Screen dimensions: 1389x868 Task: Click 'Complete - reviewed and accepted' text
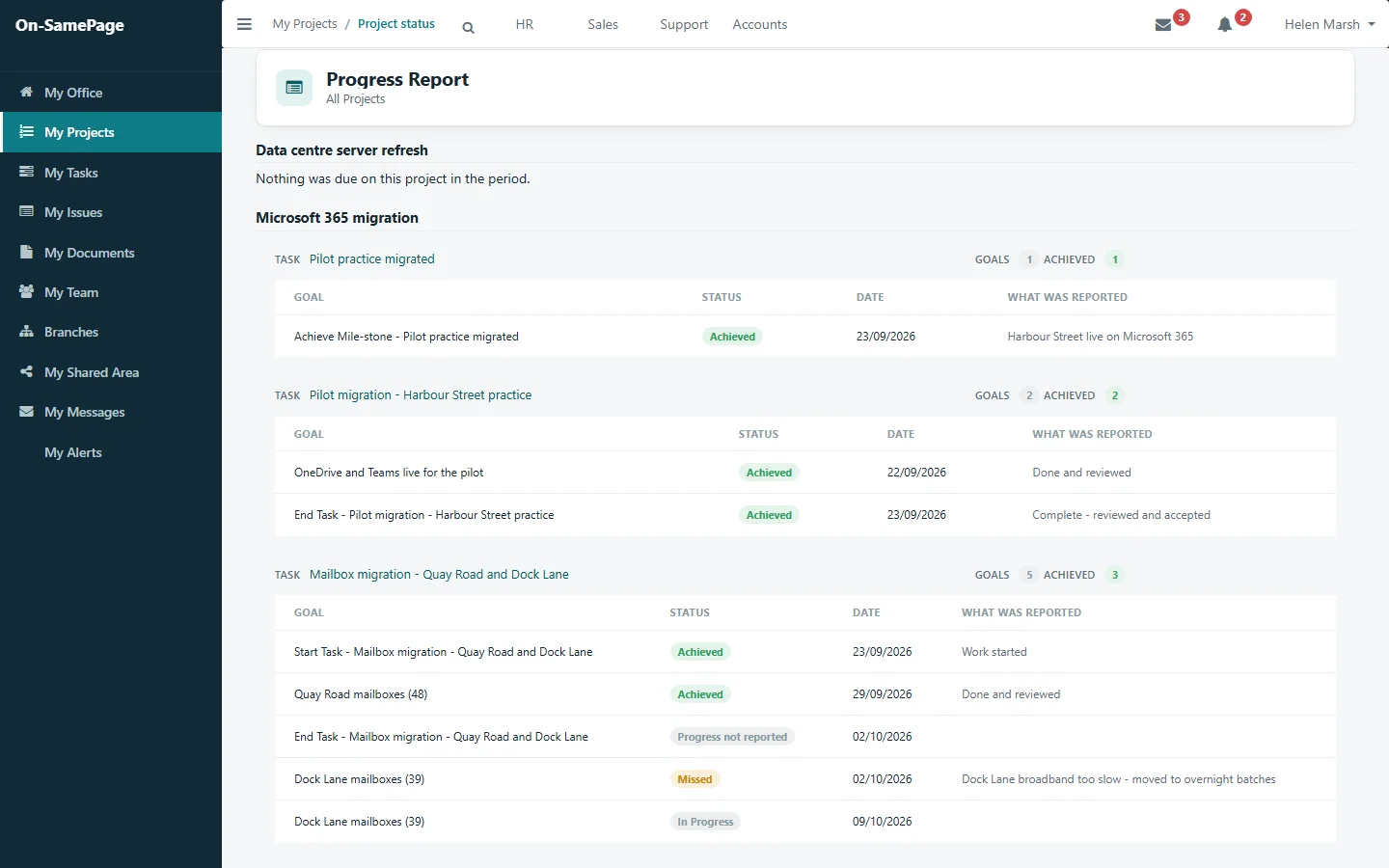(1121, 515)
